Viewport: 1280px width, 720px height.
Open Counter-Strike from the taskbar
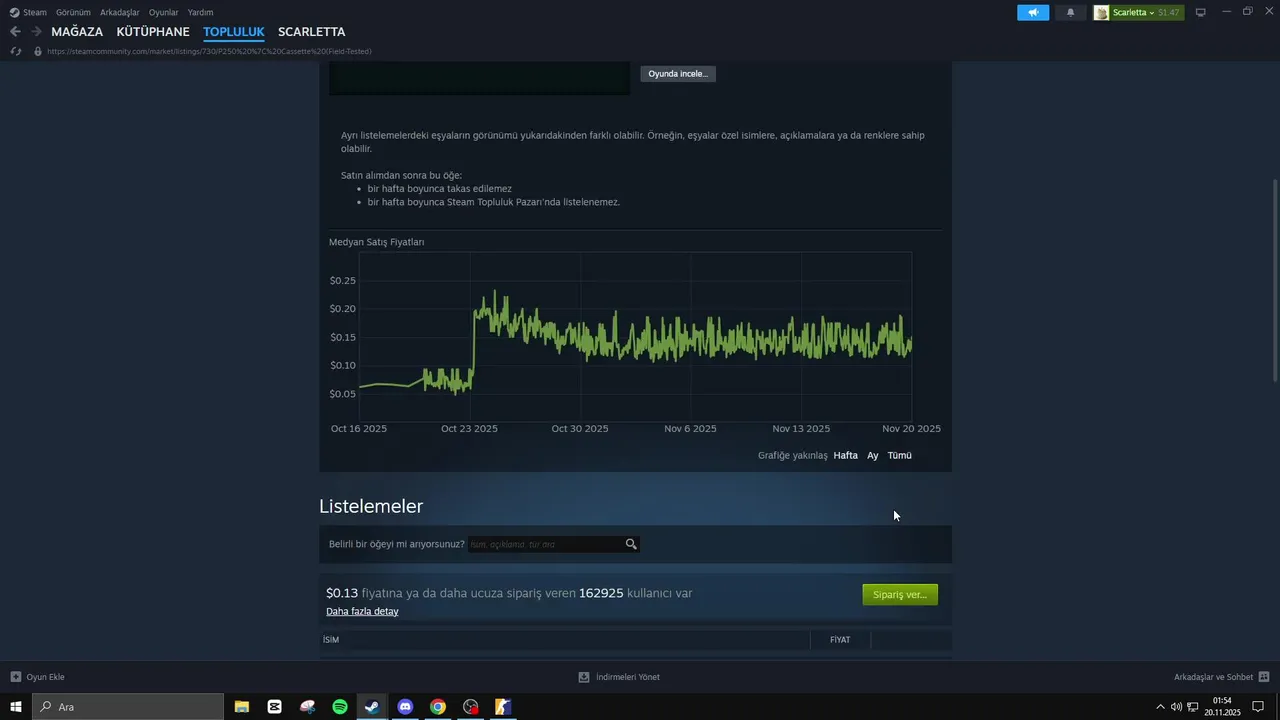[x=503, y=707]
